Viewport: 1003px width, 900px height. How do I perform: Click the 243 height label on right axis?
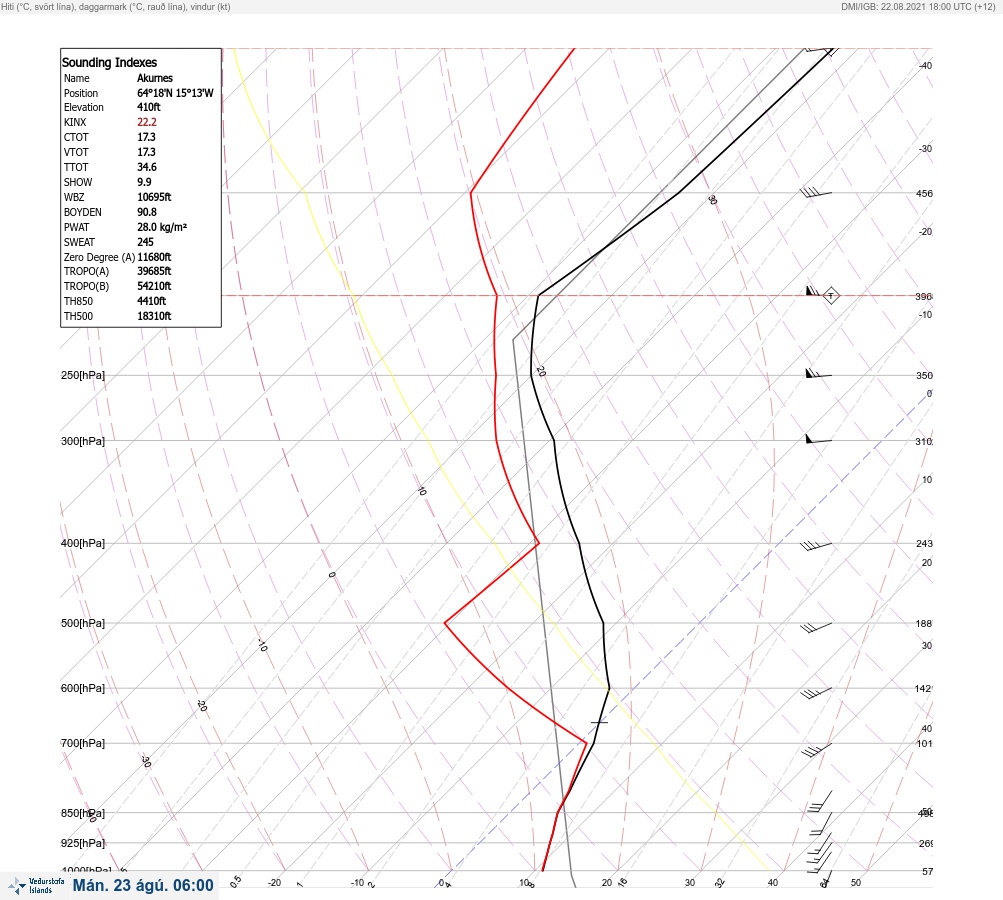[924, 544]
